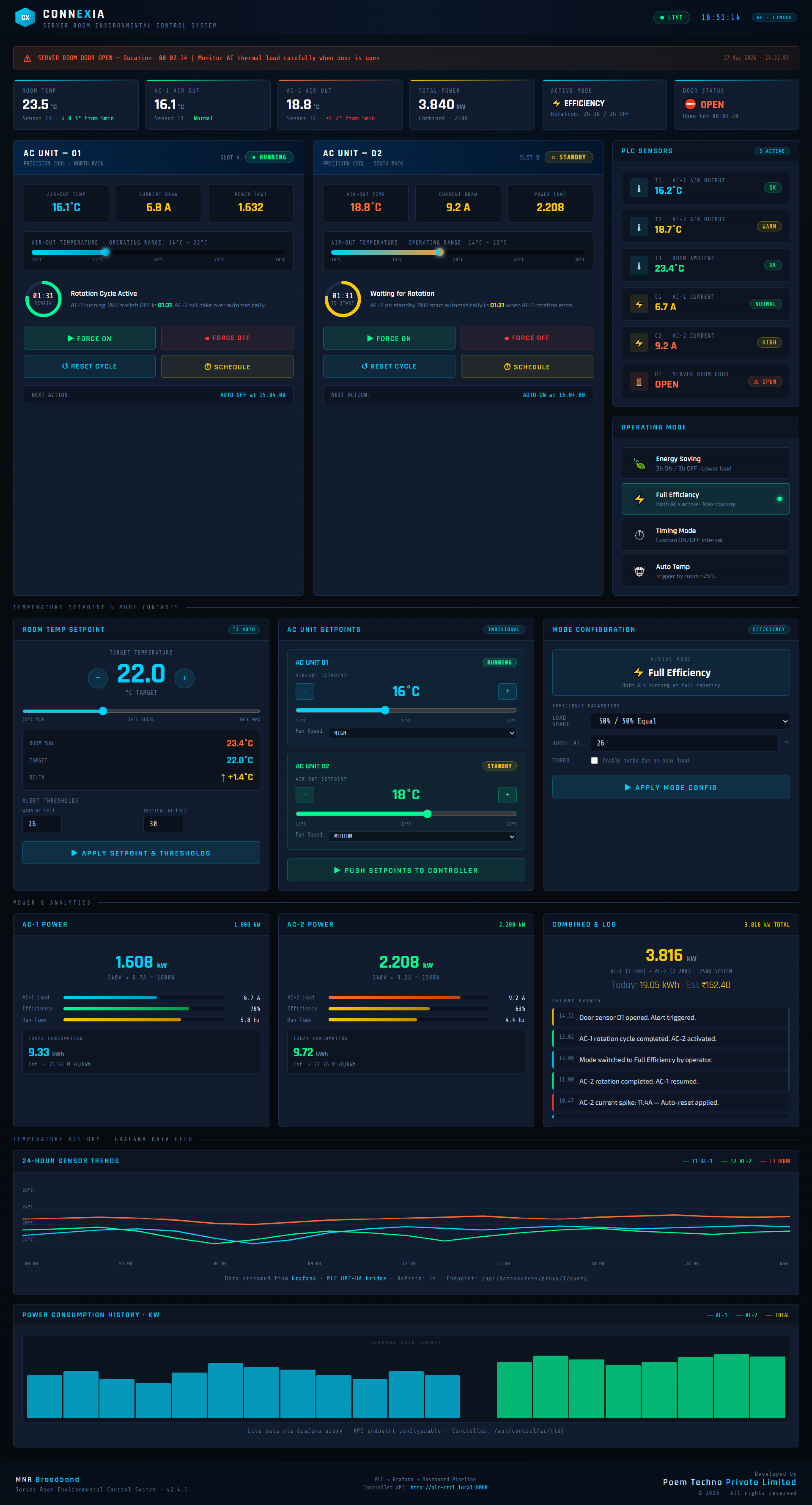This screenshot has height=1505, width=812.
Task: Click the Warn At threshold input field
Action: click(41, 824)
